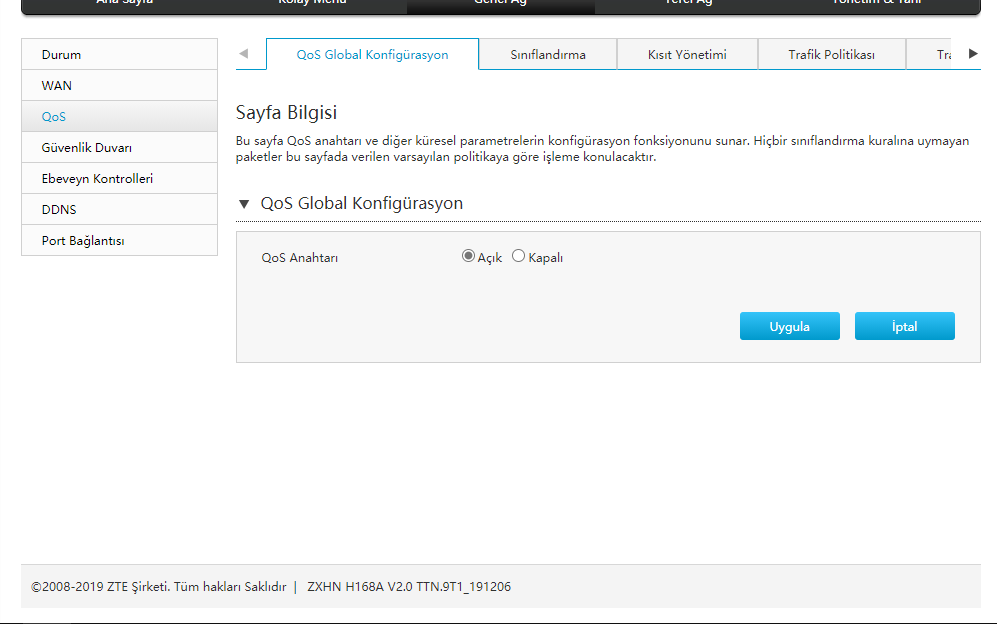Viewport: 997px width, 624px height.
Task: Open WAN in the sidebar
Action: pos(120,86)
